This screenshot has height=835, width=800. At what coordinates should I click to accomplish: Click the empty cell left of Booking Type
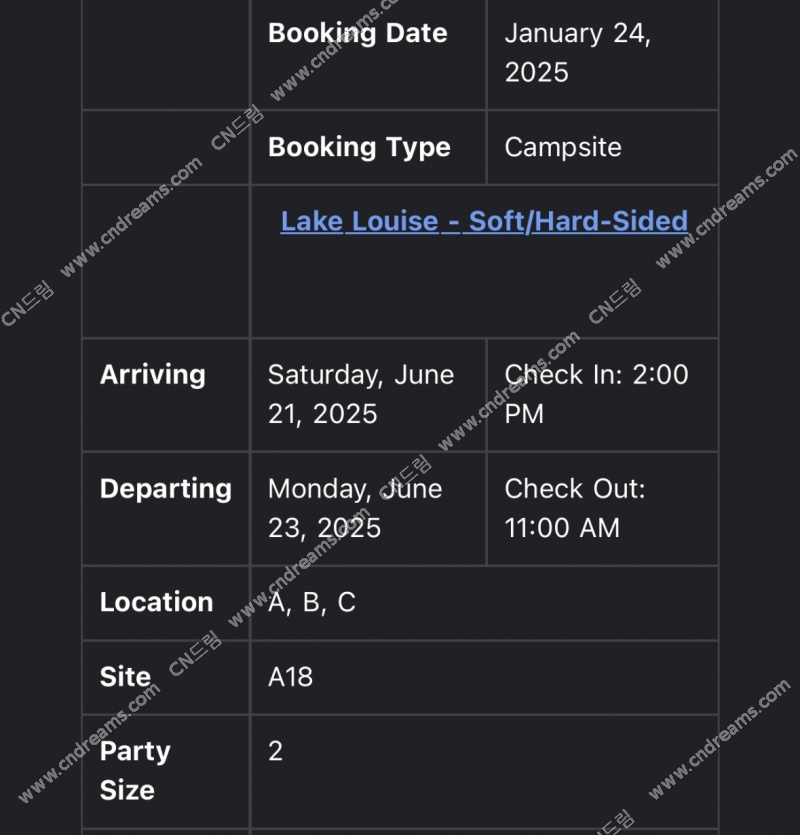(x=166, y=148)
